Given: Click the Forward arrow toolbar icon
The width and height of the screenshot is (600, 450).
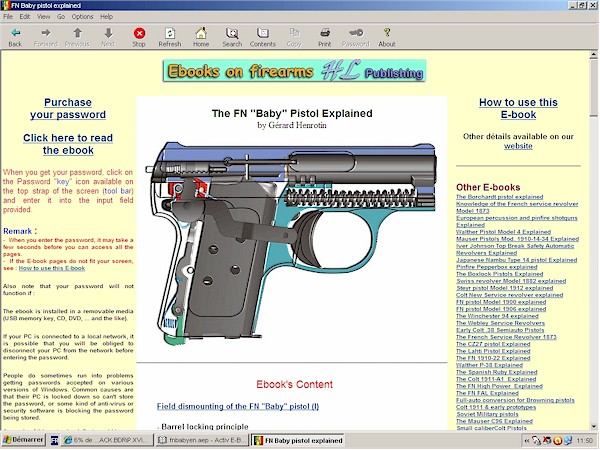Looking at the screenshot, I should [x=46, y=33].
